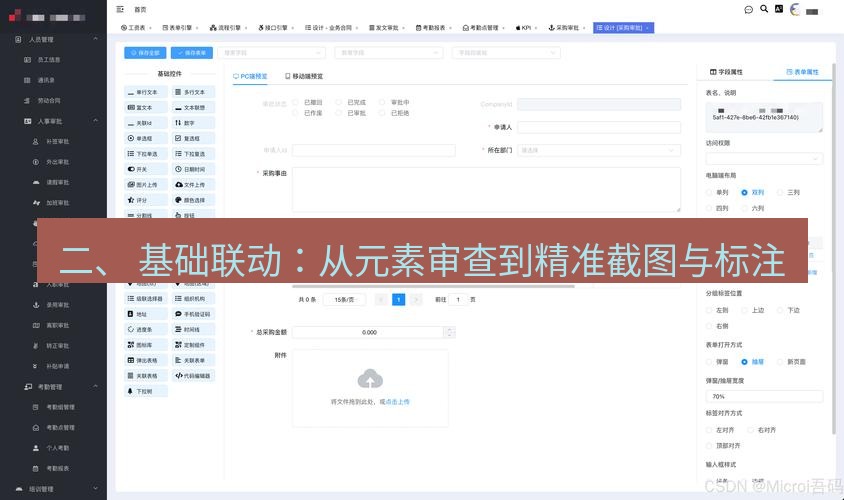Pick the 时间线 timeline control
Viewport: 844px width, 500px height.
(193, 329)
